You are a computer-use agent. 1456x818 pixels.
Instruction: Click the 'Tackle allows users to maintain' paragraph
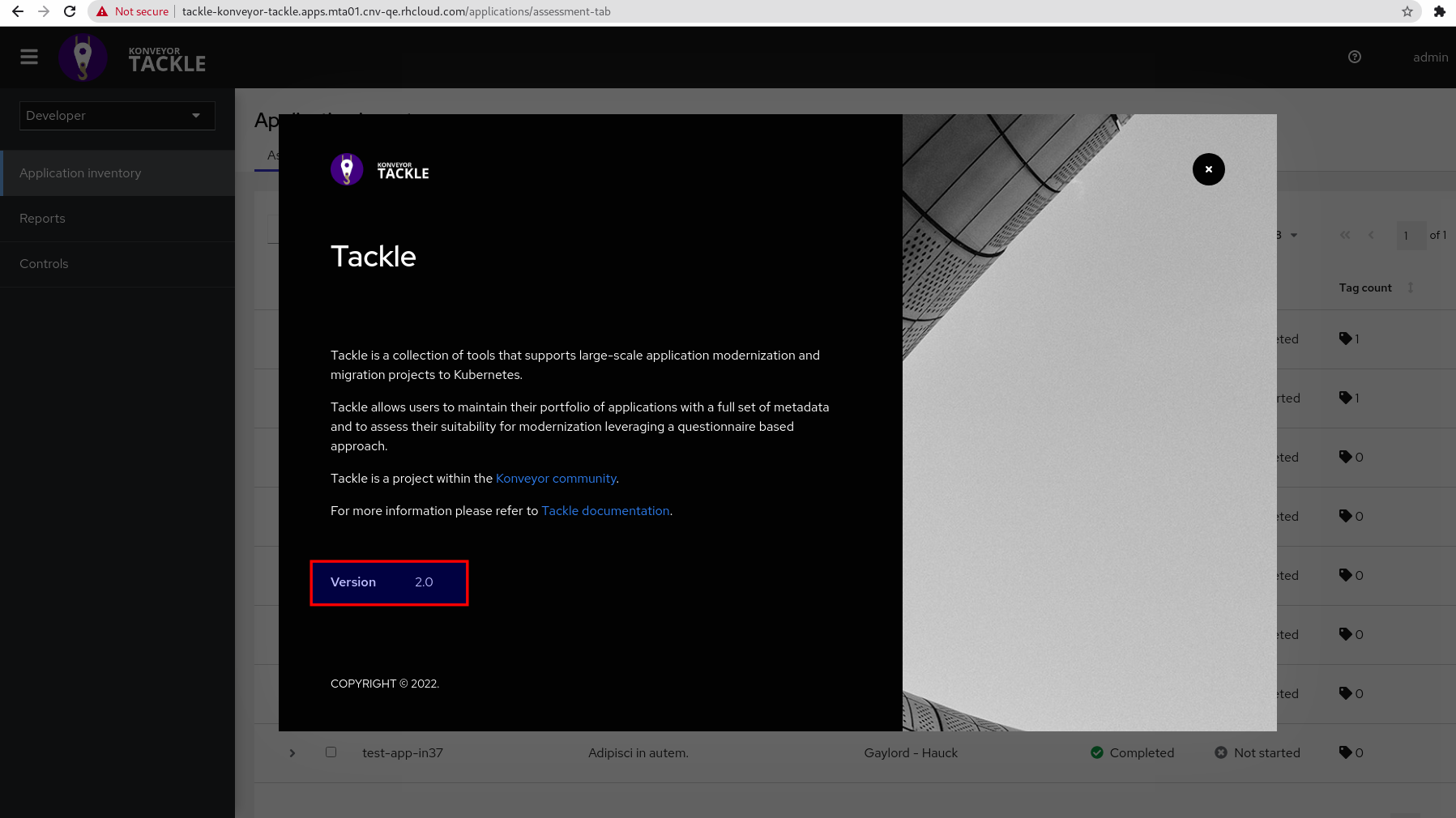[580, 427]
